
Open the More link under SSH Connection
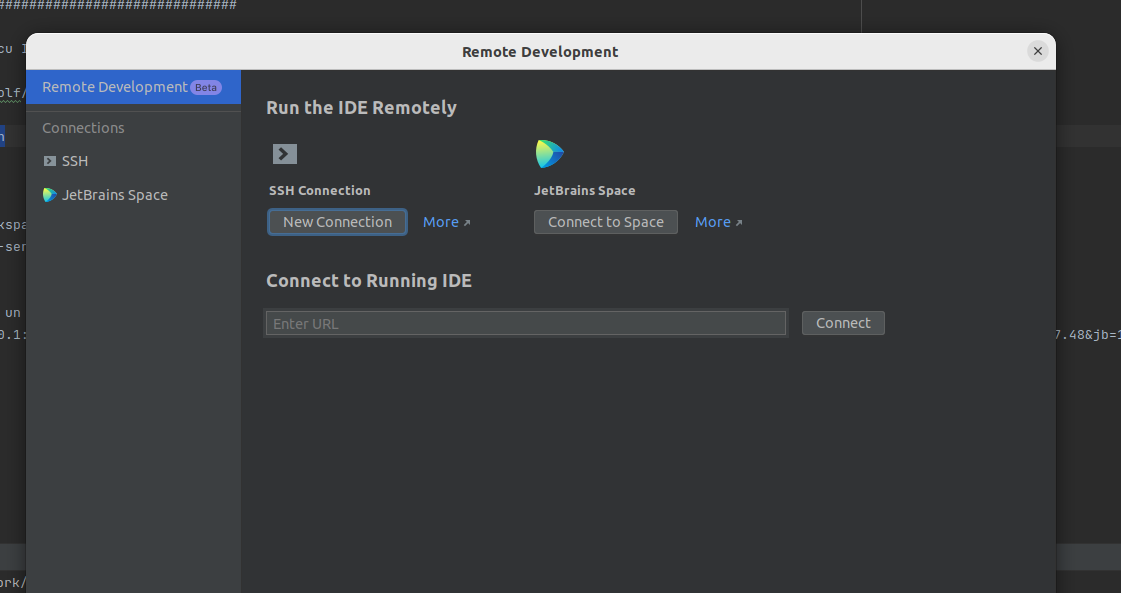click(440, 221)
